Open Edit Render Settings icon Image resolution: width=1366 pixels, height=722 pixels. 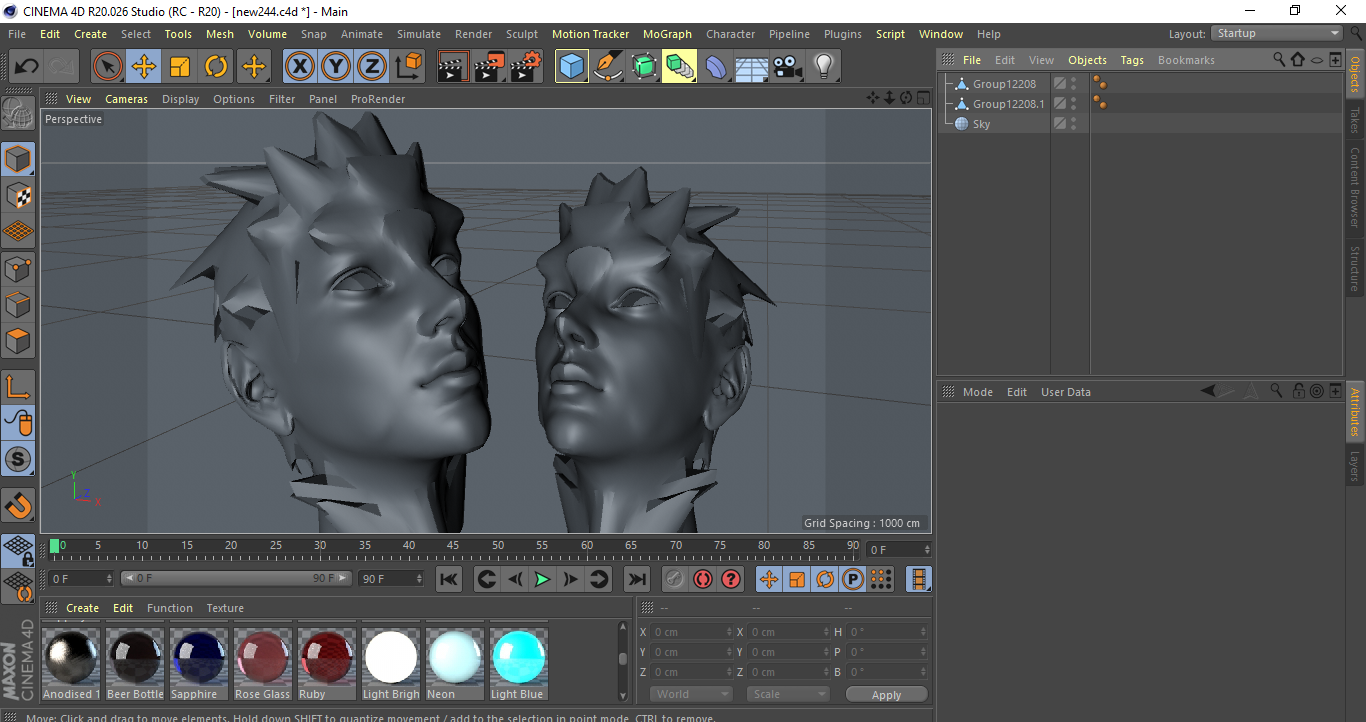pyautogui.click(x=526, y=67)
